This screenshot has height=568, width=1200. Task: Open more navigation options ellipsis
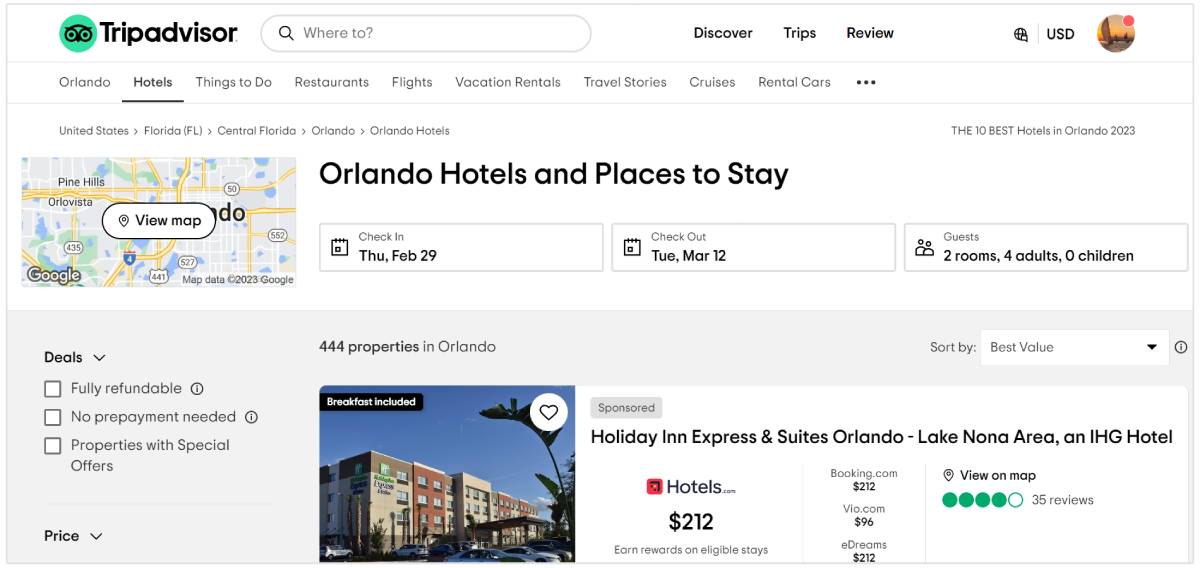point(866,83)
